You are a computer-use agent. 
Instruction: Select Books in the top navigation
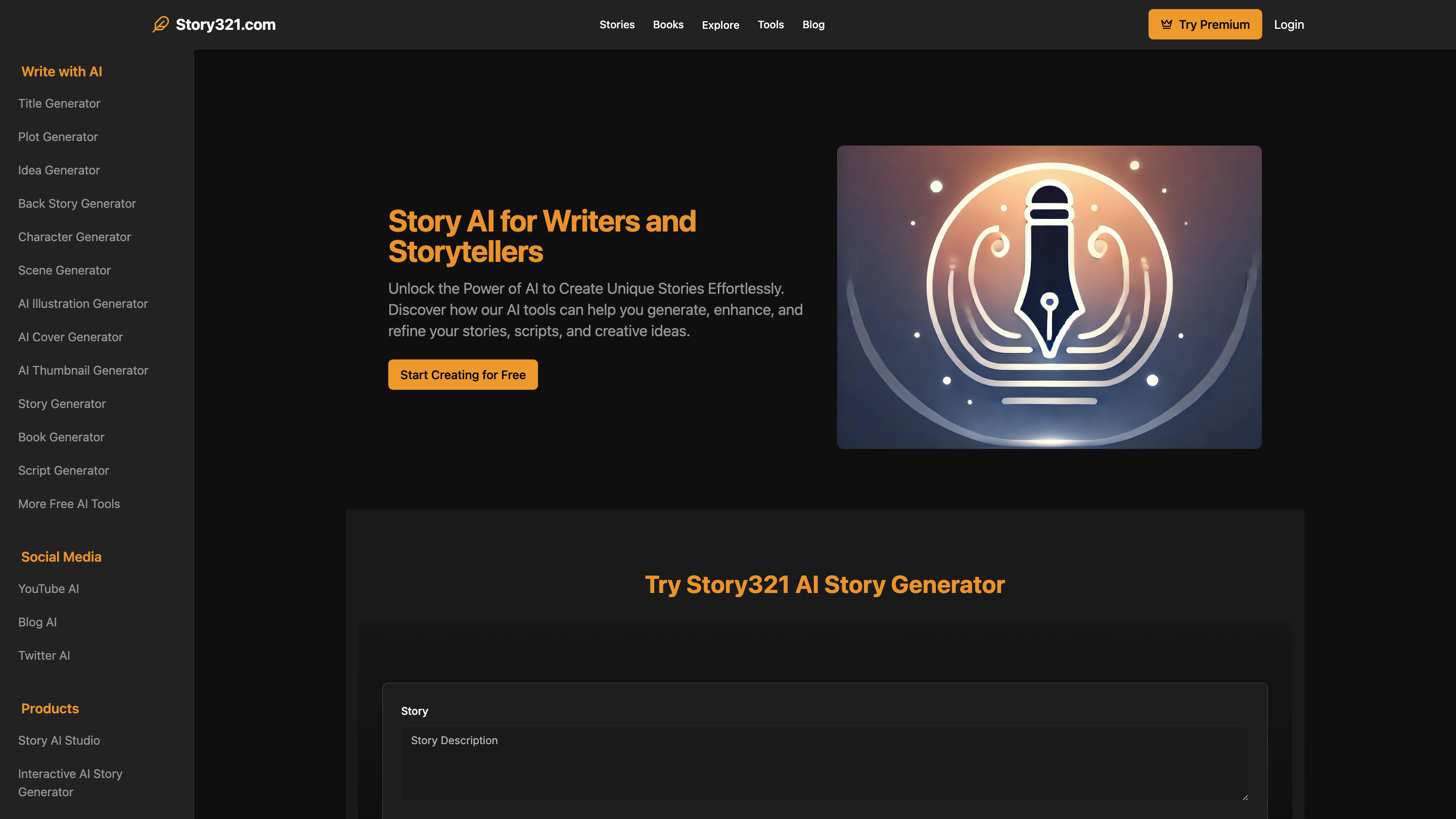point(668,24)
